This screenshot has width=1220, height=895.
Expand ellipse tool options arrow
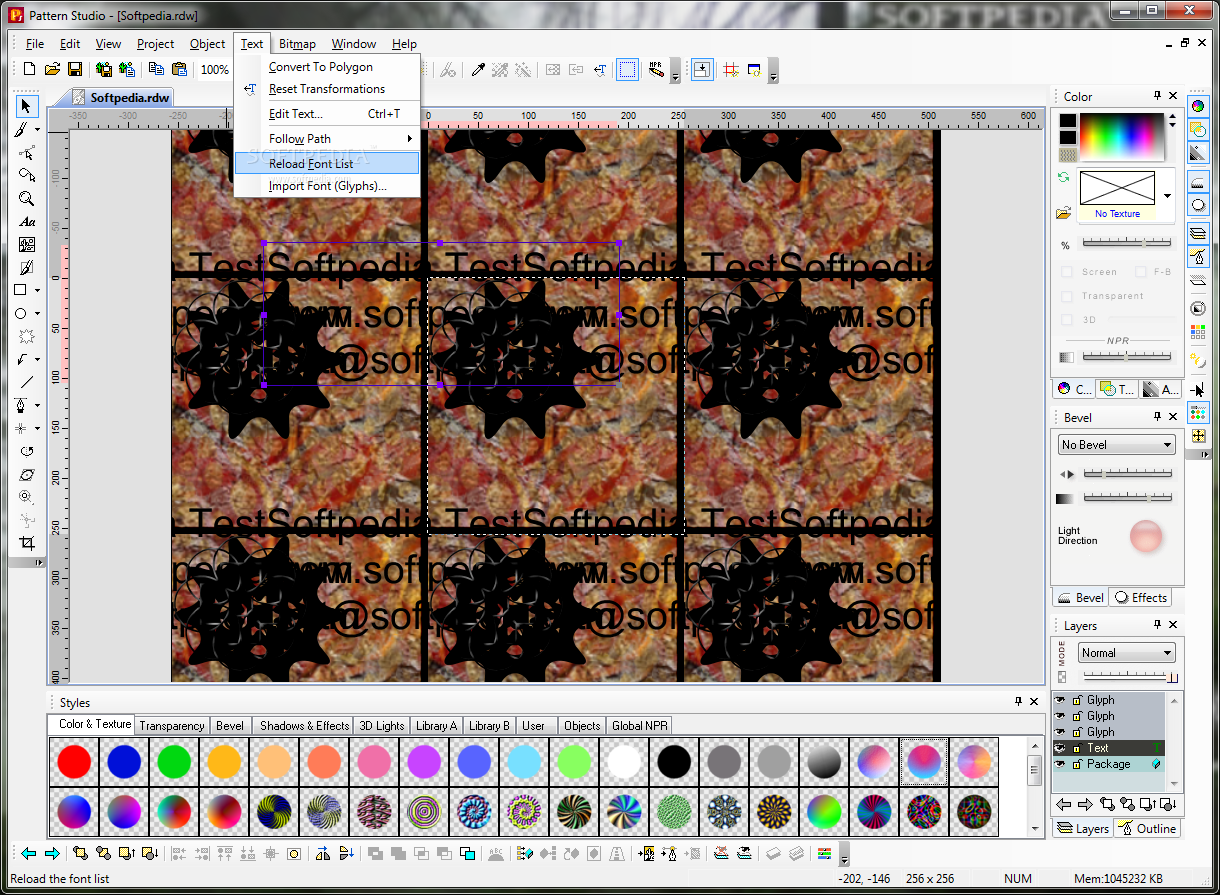pyautogui.click(x=38, y=315)
